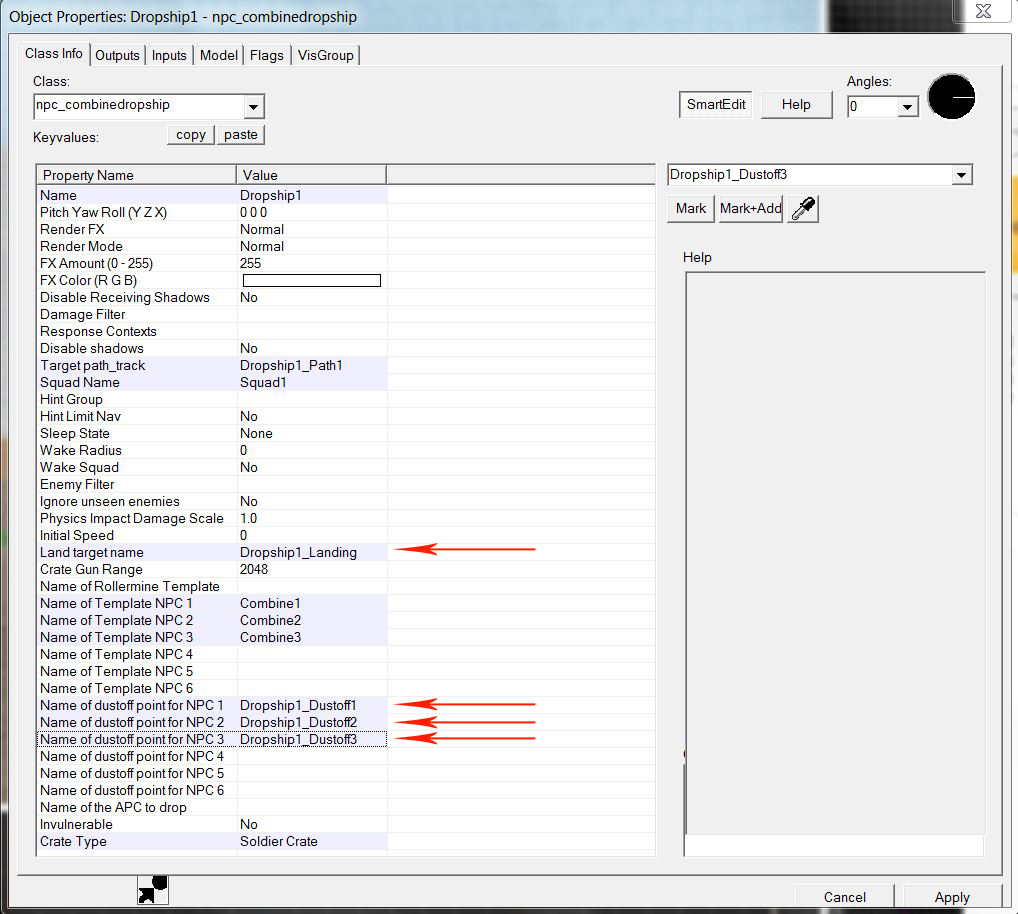Select the Crate Gun Range row
This screenshot has height=914, width=1018.
tap(212, 569)
